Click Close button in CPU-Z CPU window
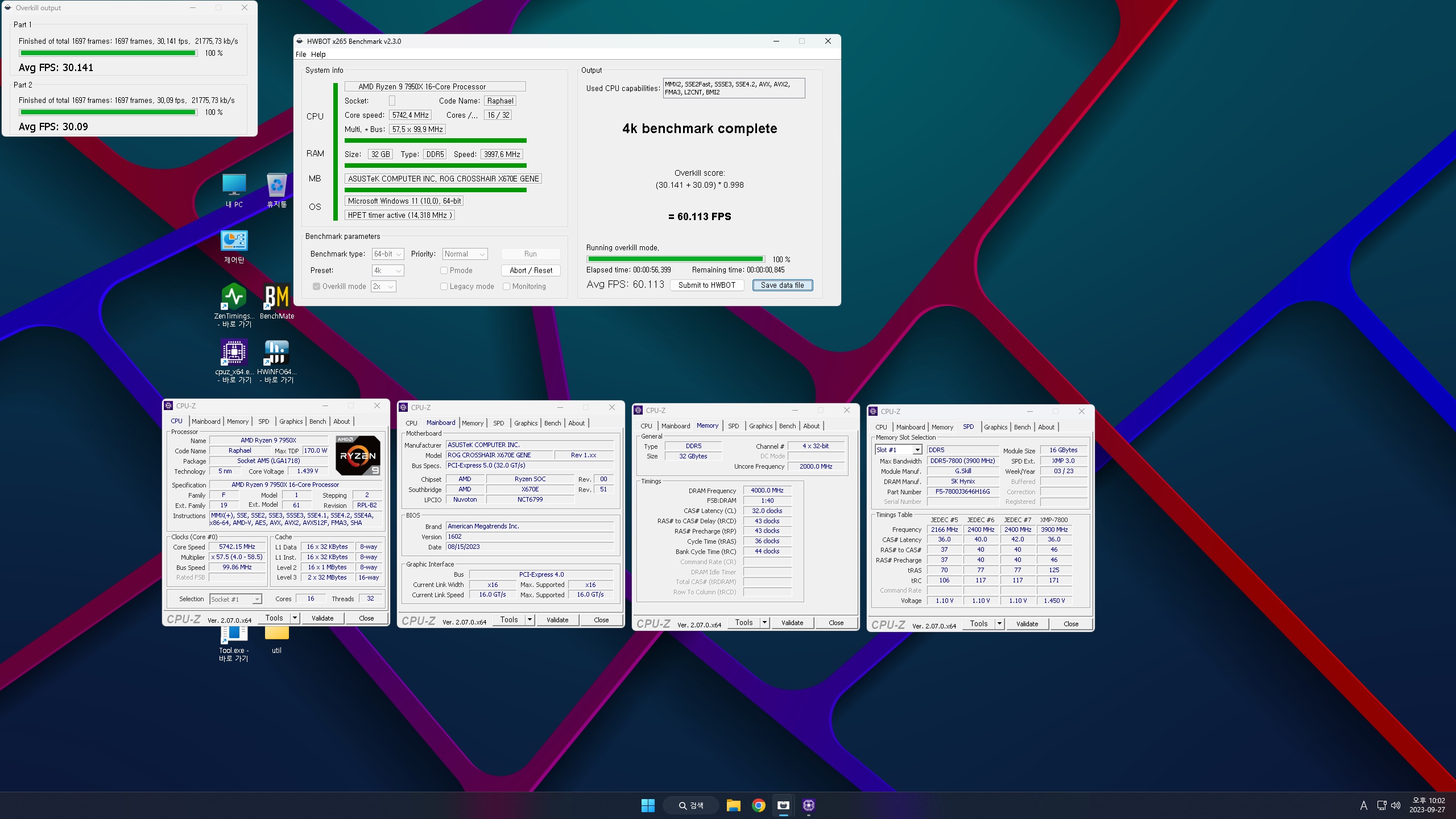The width and height of the screenshot is (1456, 819). (366, 618)
